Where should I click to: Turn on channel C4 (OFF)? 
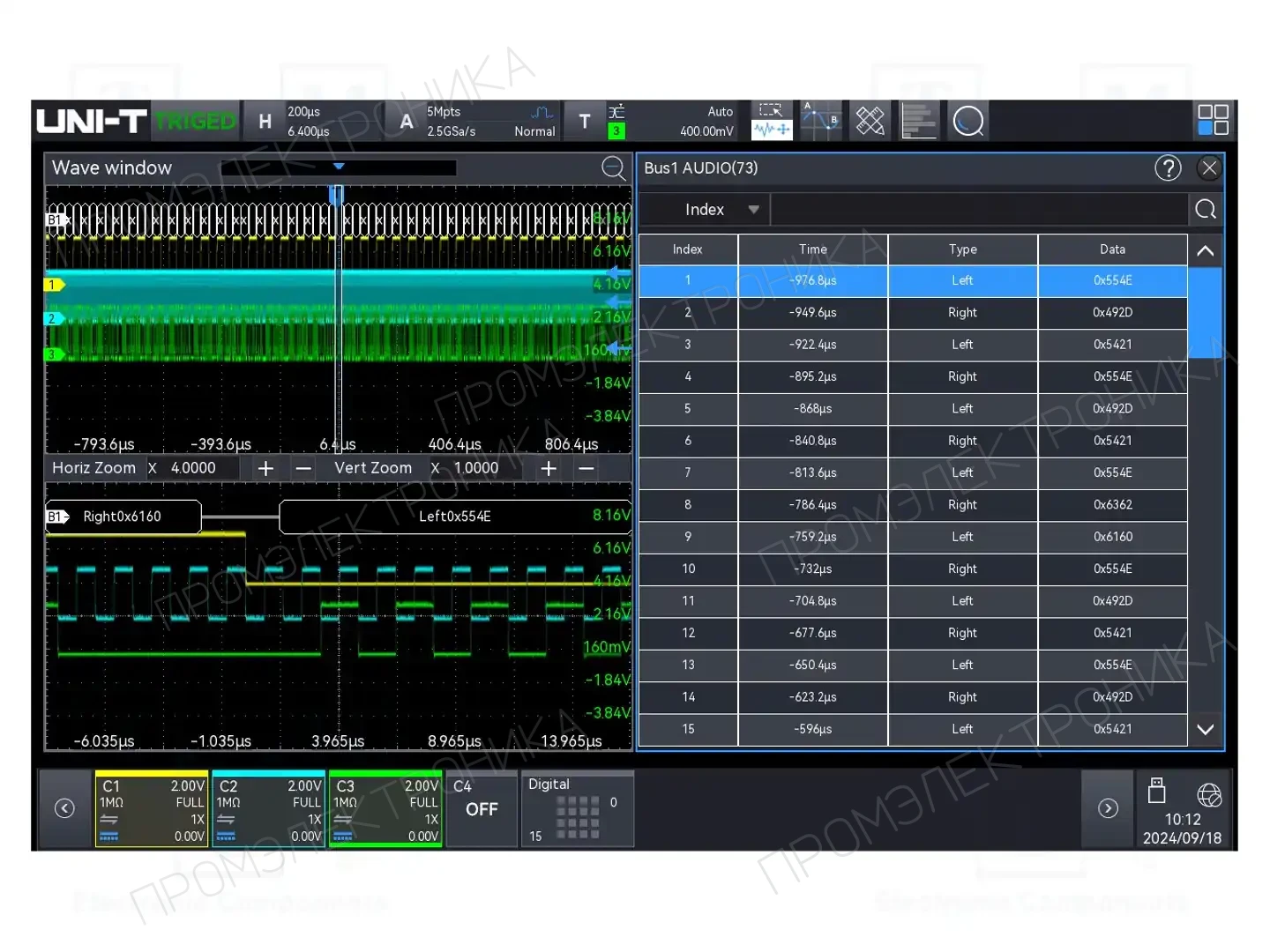[x=482, y=809]
